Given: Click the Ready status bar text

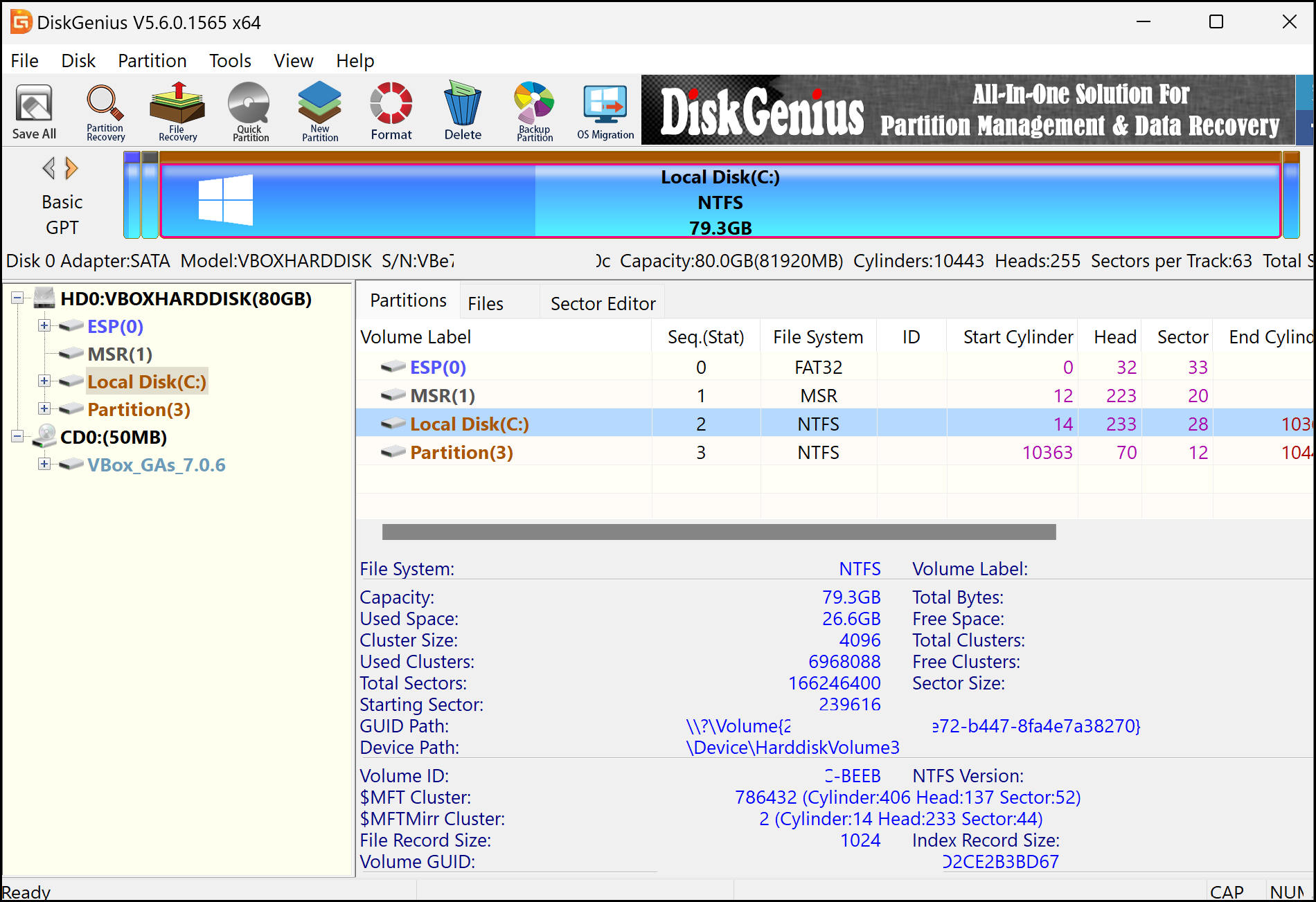Looking at the screenshot, I should coord(26,892).
